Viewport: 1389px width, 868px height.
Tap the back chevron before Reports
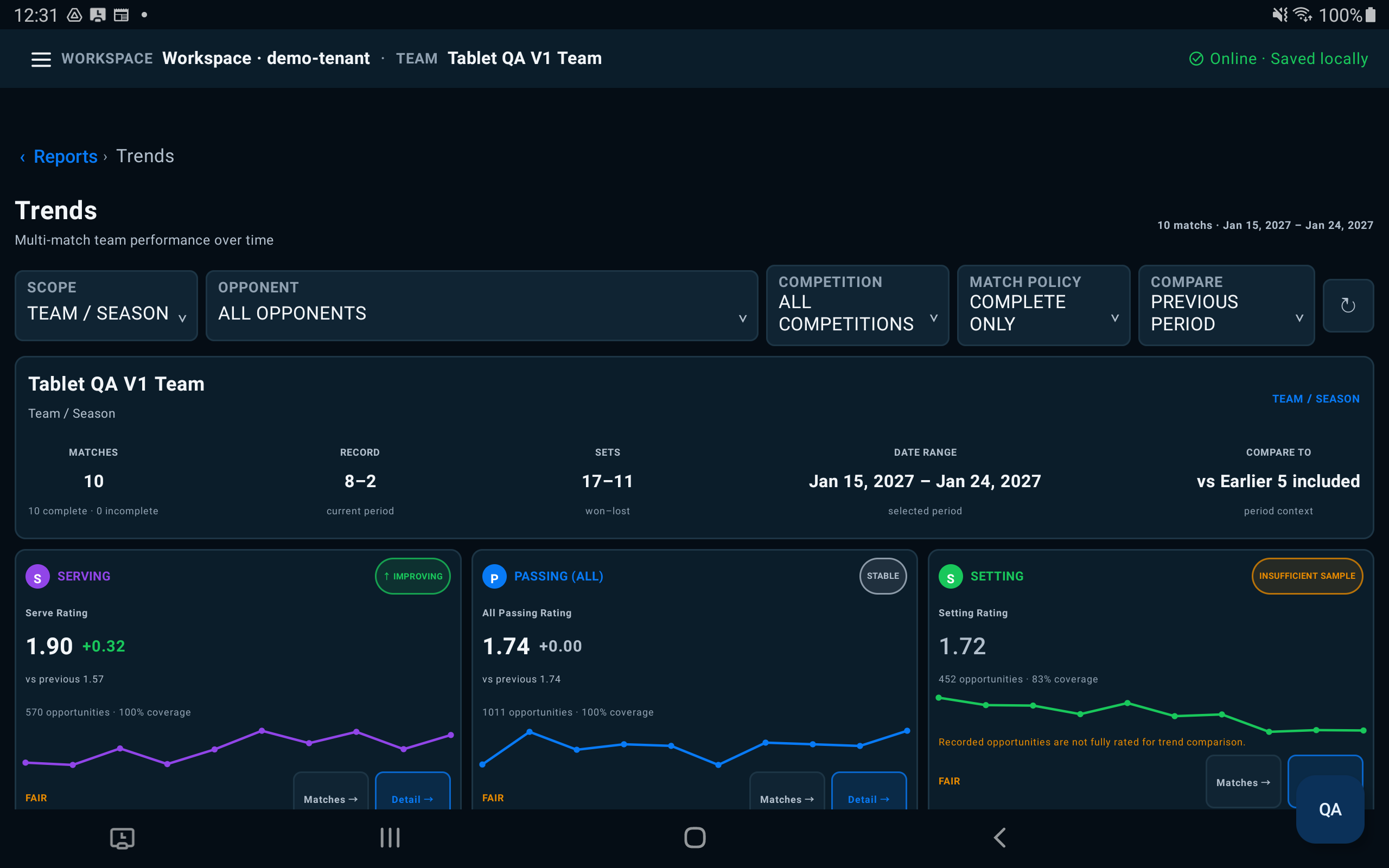(x=22, y=157)
